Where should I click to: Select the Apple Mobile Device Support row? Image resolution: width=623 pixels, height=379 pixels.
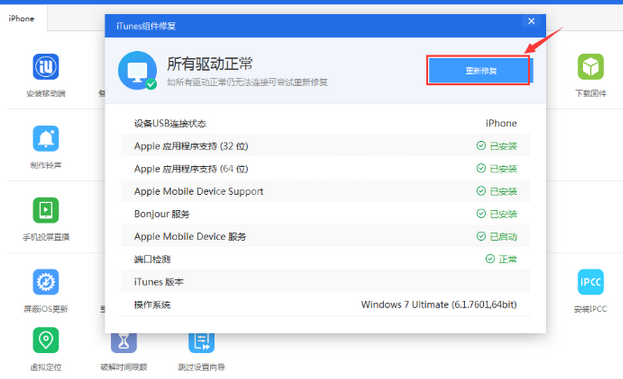[x=325, y=191]
